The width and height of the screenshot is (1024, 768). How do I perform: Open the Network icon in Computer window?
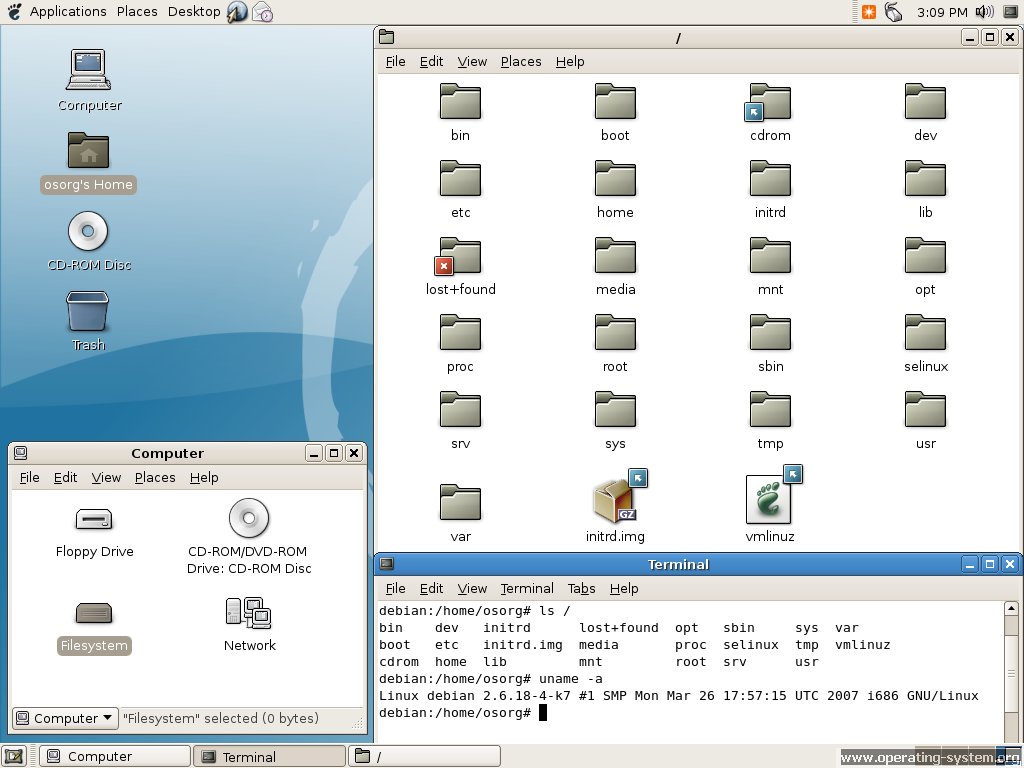coord(249,612)
